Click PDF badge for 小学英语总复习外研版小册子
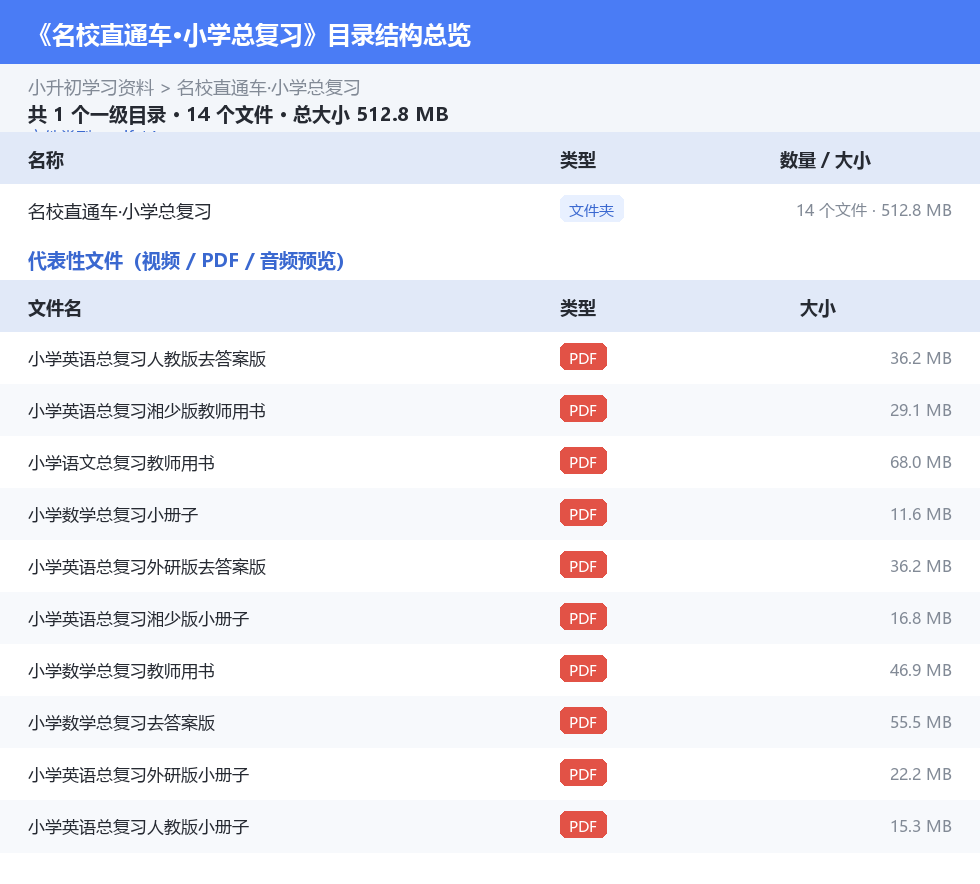 tap(583, 773)
